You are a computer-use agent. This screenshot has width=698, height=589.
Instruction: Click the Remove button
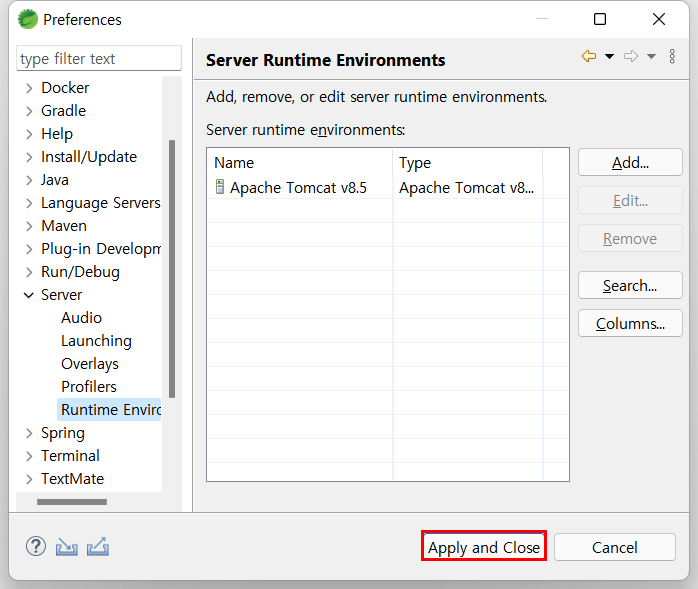point(630,238)
